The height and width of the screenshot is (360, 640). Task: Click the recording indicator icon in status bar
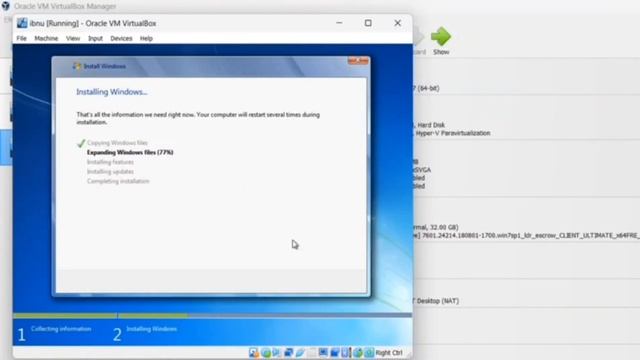[x=335, y=353]
